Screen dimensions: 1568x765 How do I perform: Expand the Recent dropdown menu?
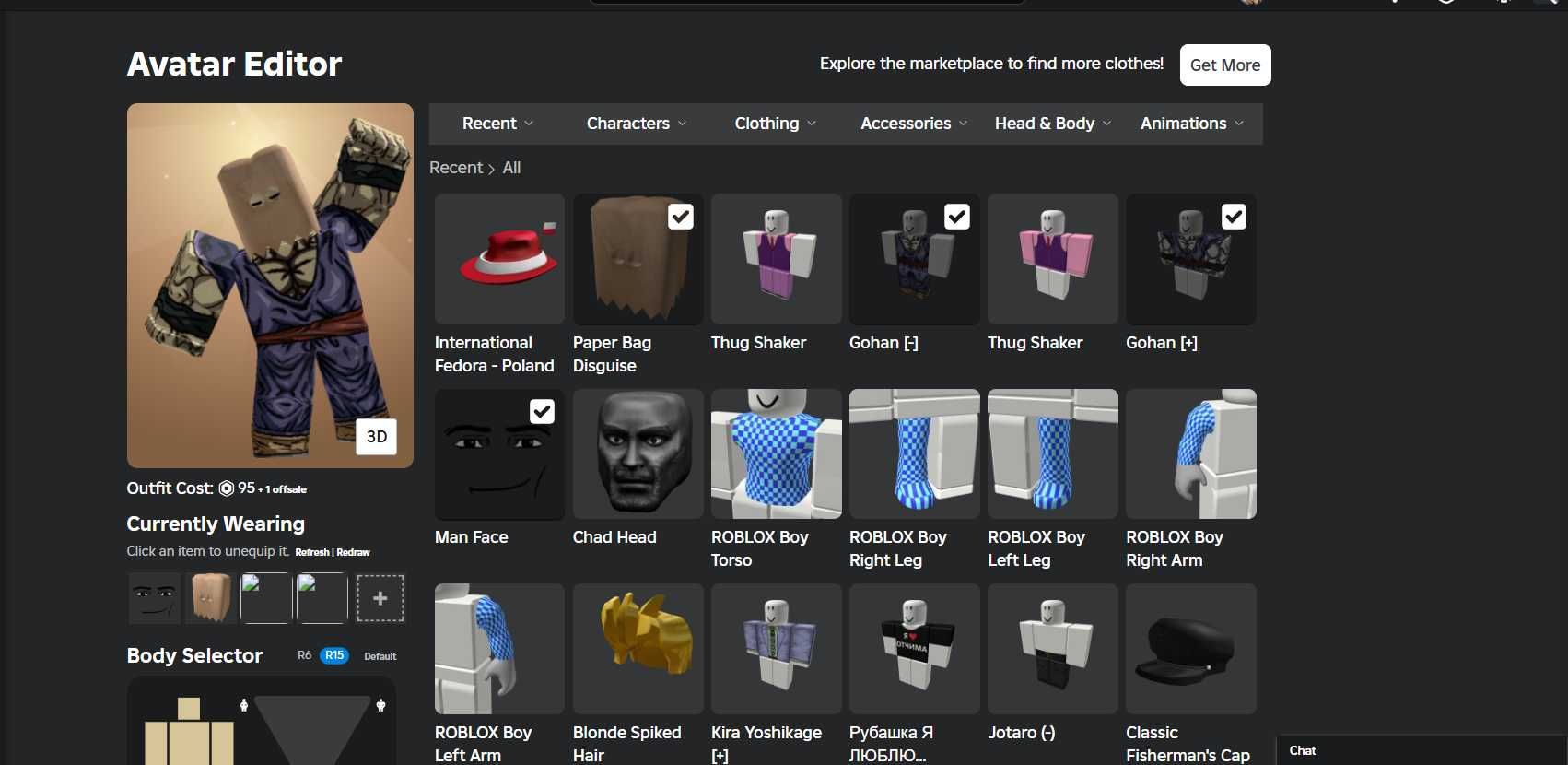497,124
